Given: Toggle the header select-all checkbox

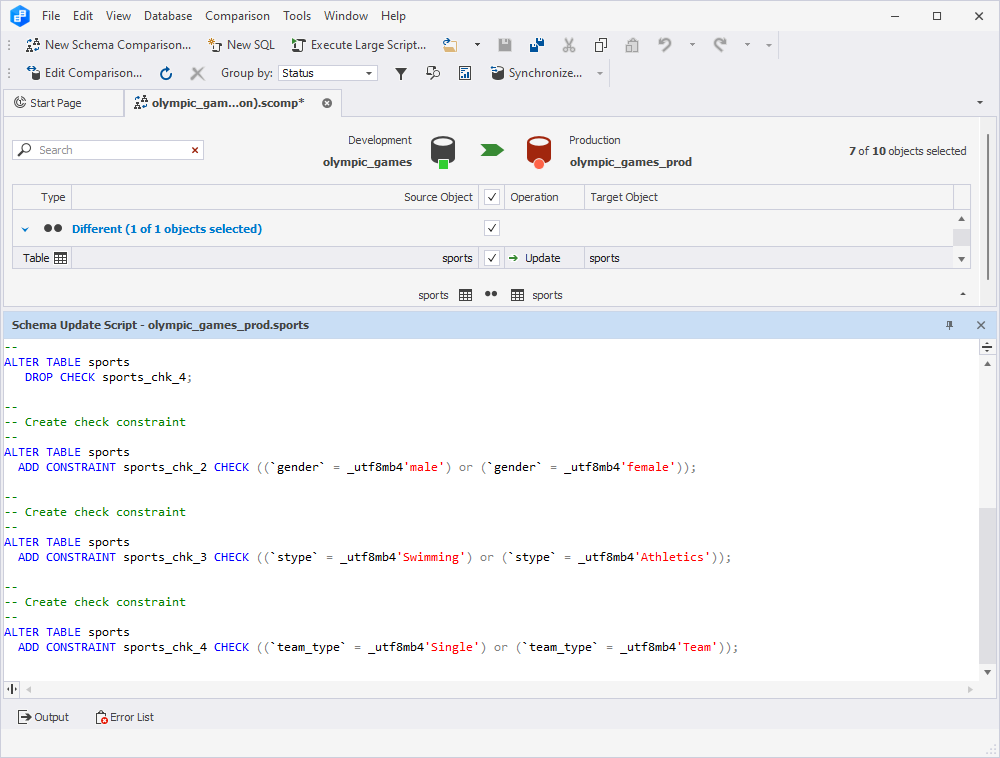Looking at the screenshot, I should pos(492,197).
